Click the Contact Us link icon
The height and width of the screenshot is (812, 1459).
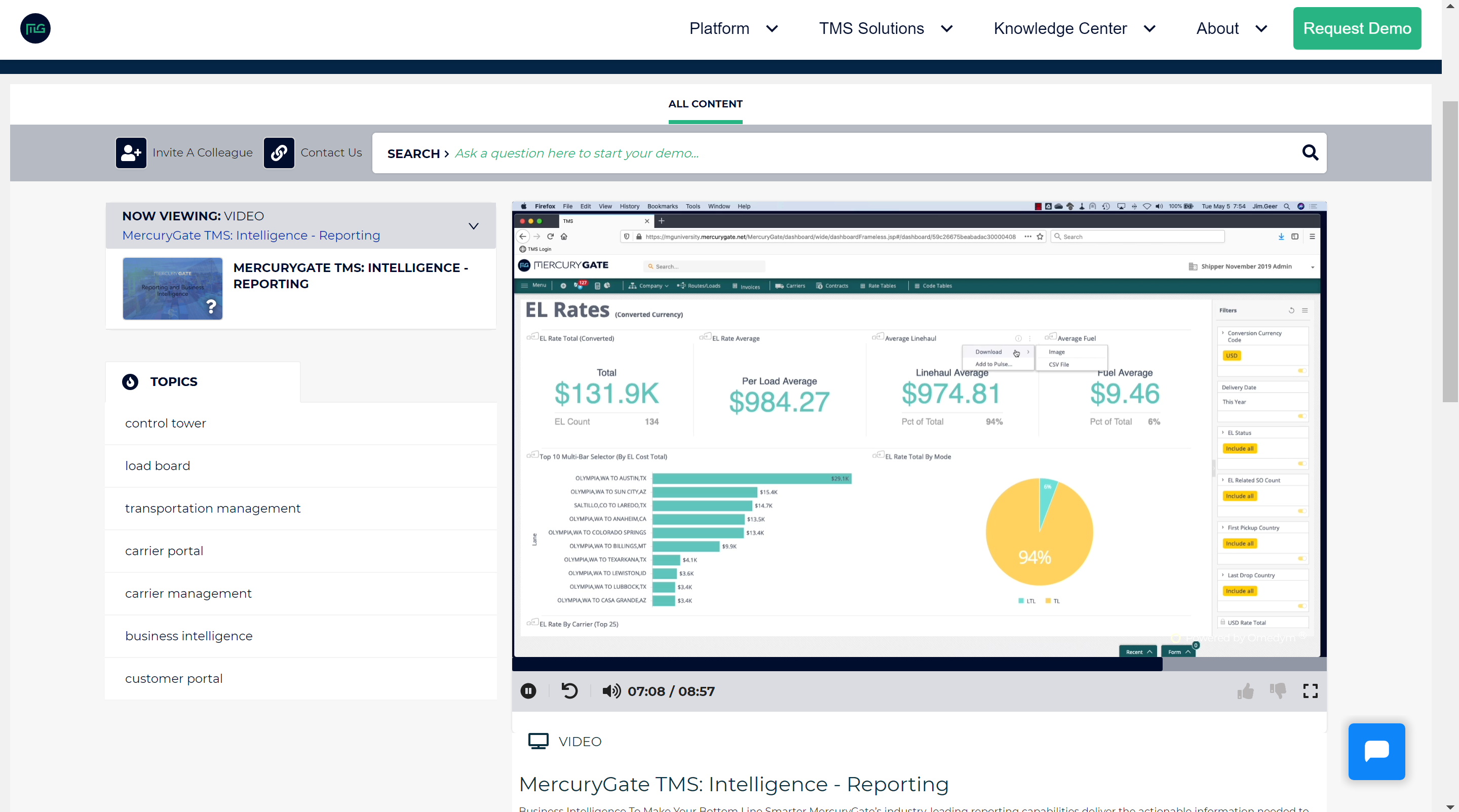click(x=279, y=153)
